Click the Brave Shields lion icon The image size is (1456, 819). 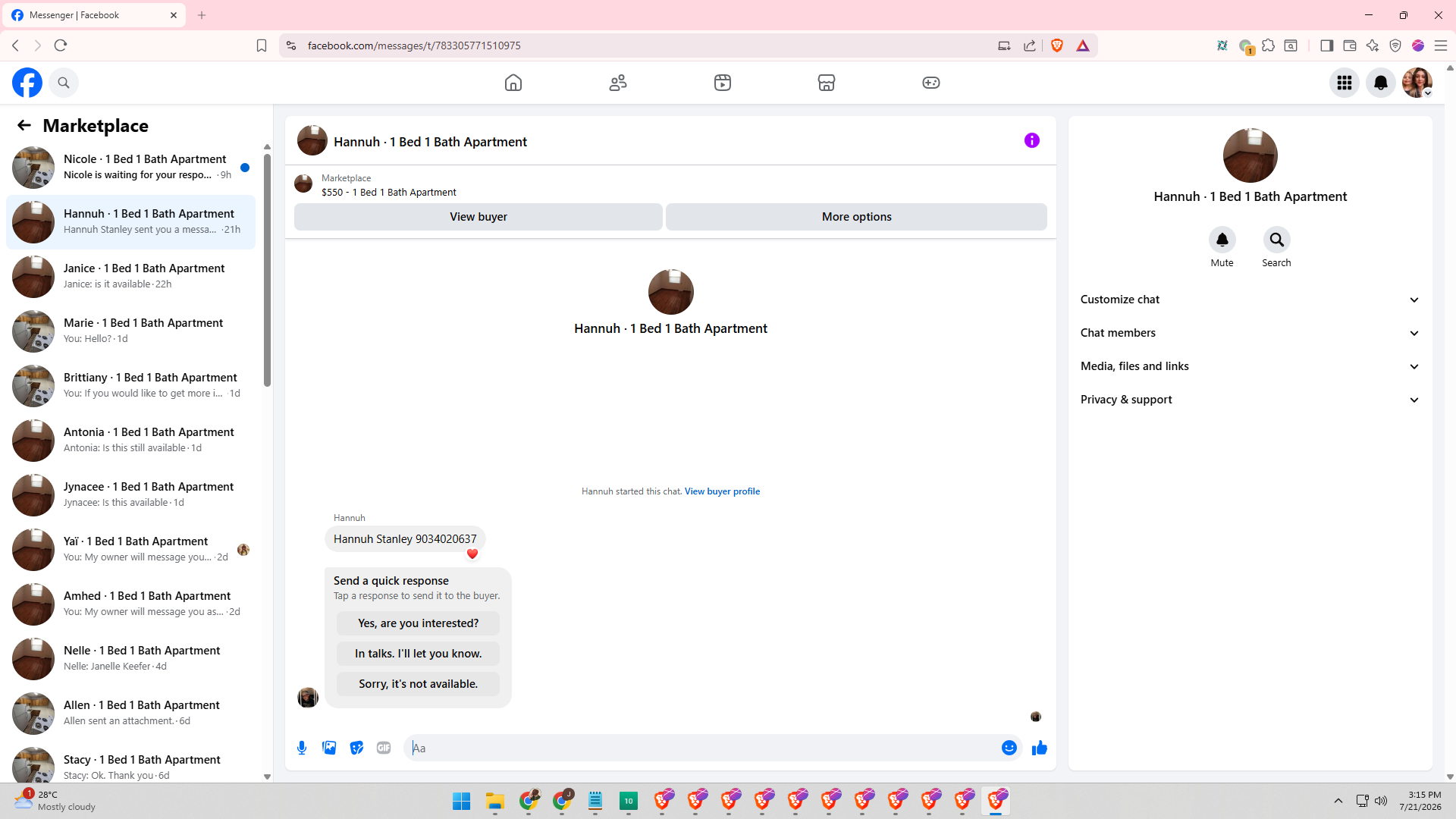tap(1057, 45)
